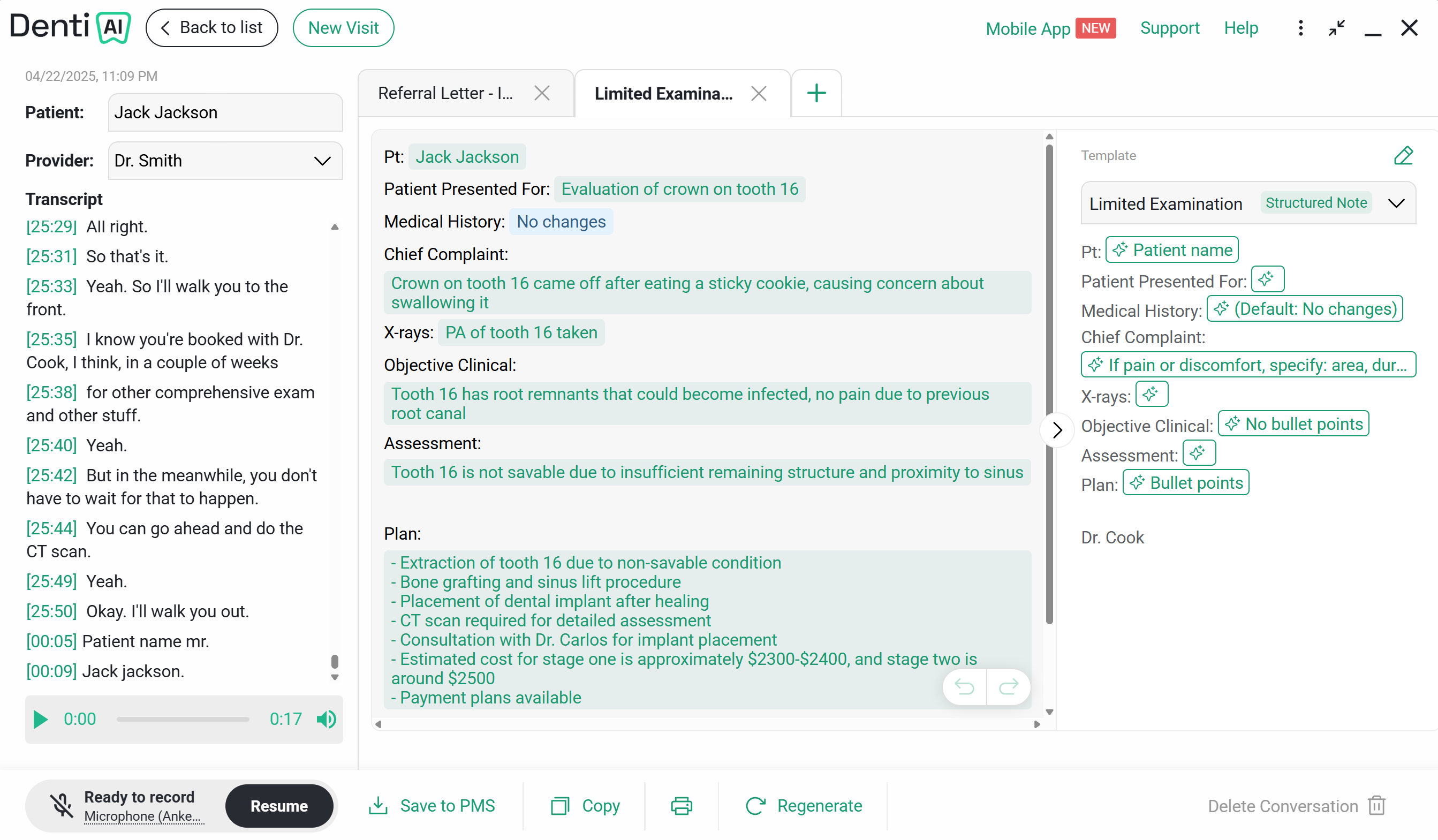Click the print icon
The image size is (1438, 840).
(x=682, y=805)
